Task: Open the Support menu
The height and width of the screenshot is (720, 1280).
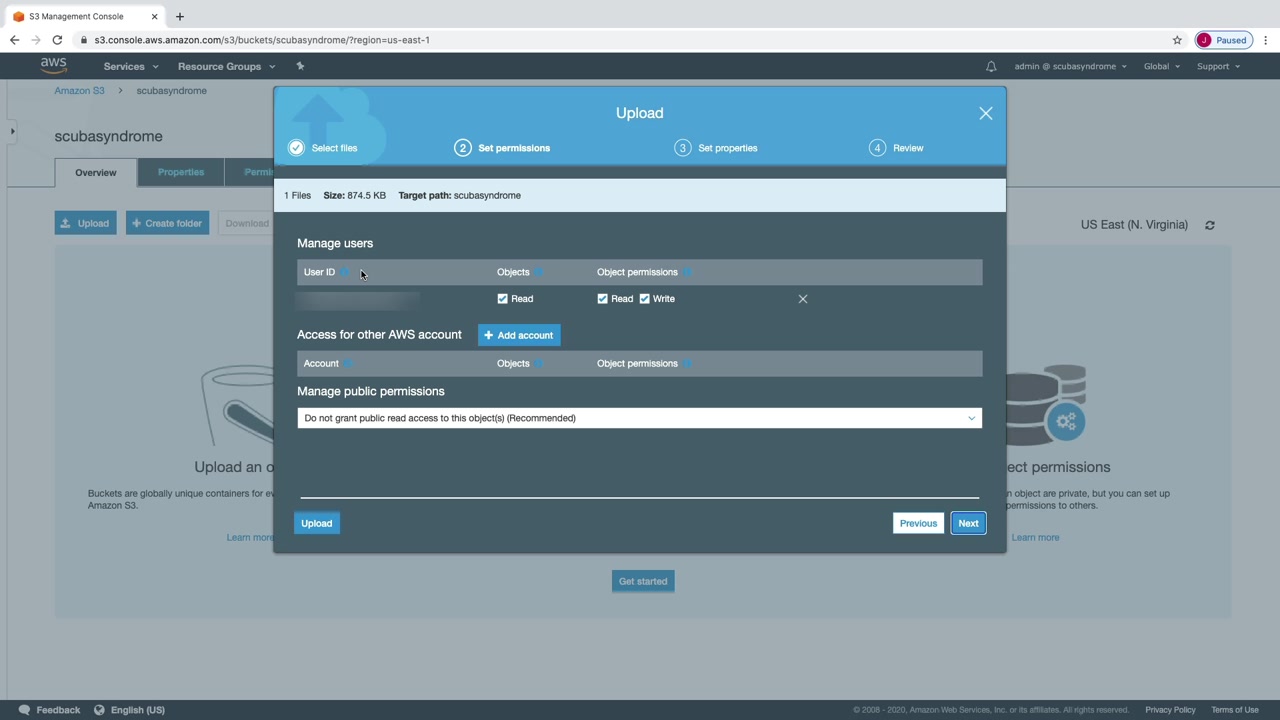Action: 1218,66
